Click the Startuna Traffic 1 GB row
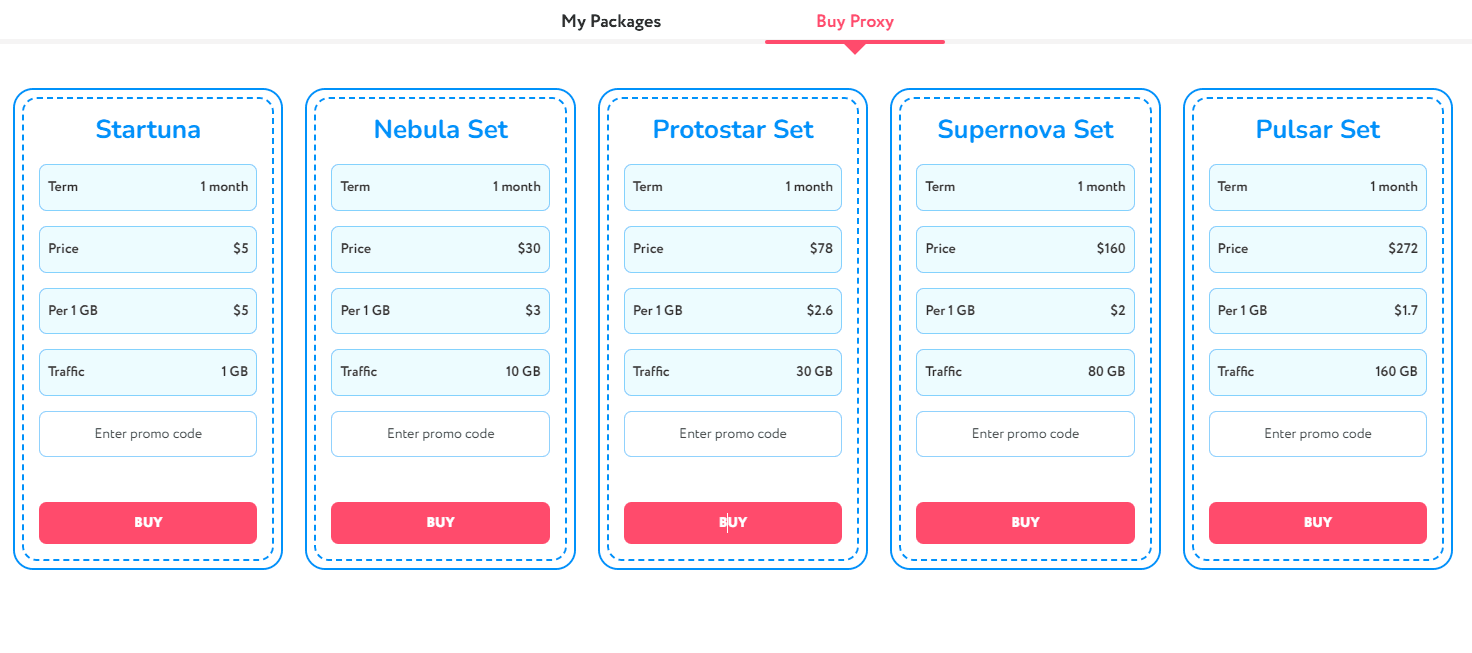 coord(148,372)
